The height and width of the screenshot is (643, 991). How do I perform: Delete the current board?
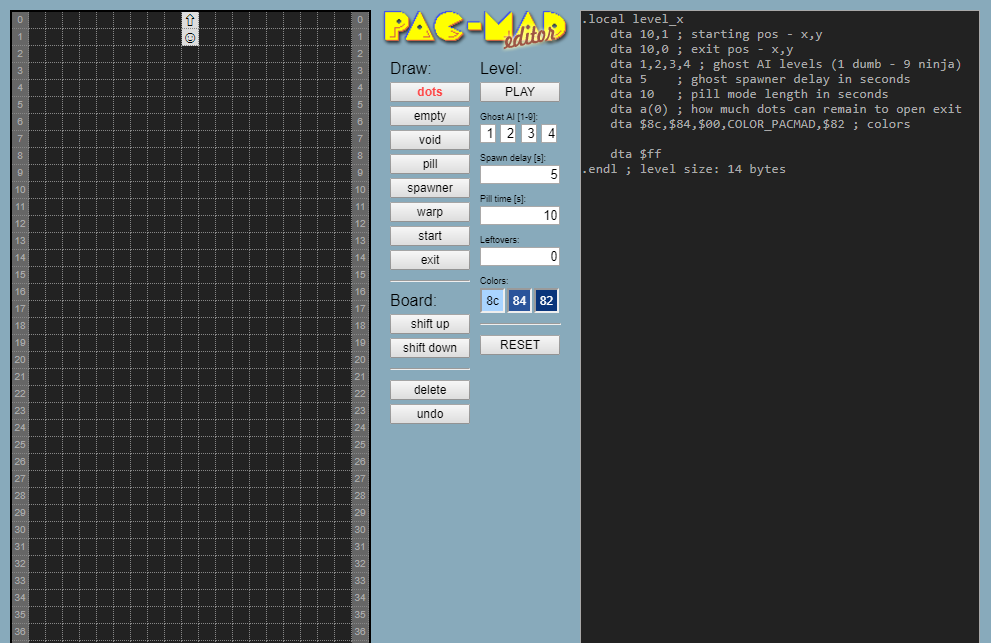coord(429,389)
